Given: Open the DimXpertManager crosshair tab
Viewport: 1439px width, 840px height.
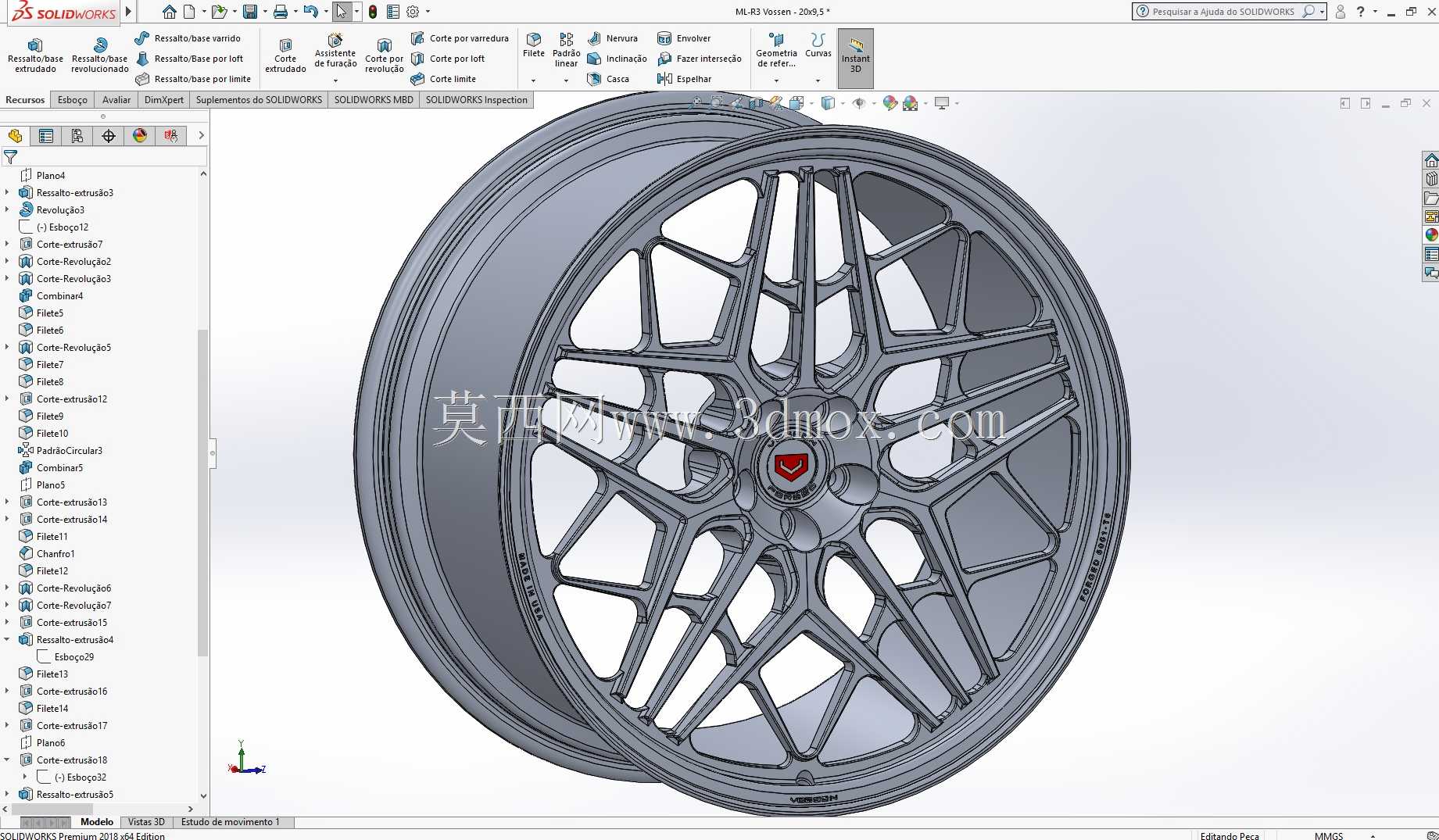Looking at the screenshot, I should coord(109,136).
